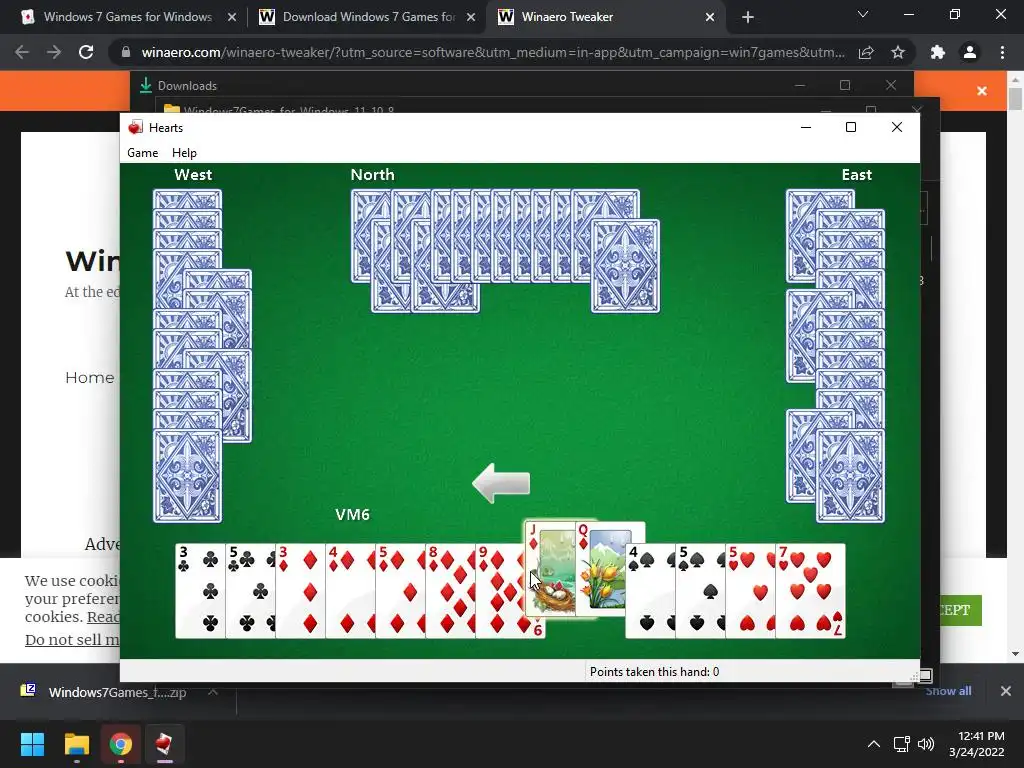The image size is (1024, 768).
Task: Open Chrome tab search dropdown
Action: [863, 14]
